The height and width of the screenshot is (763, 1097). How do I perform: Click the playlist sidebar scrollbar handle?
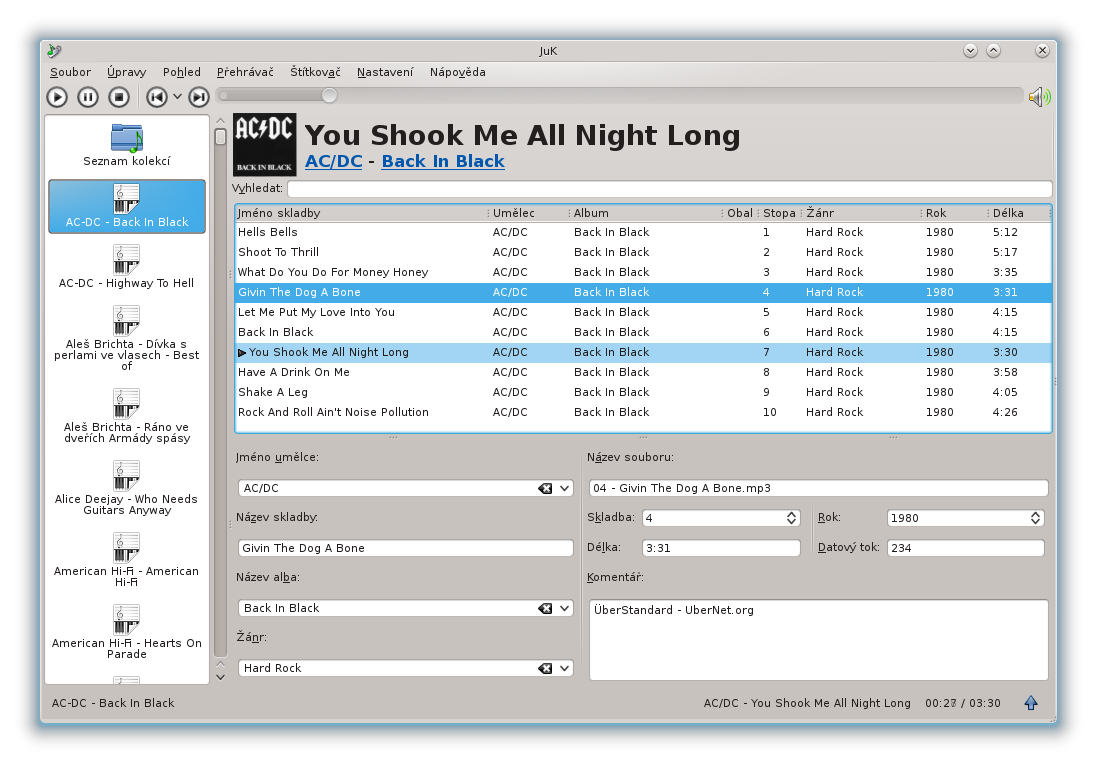[x=220, y=136]
